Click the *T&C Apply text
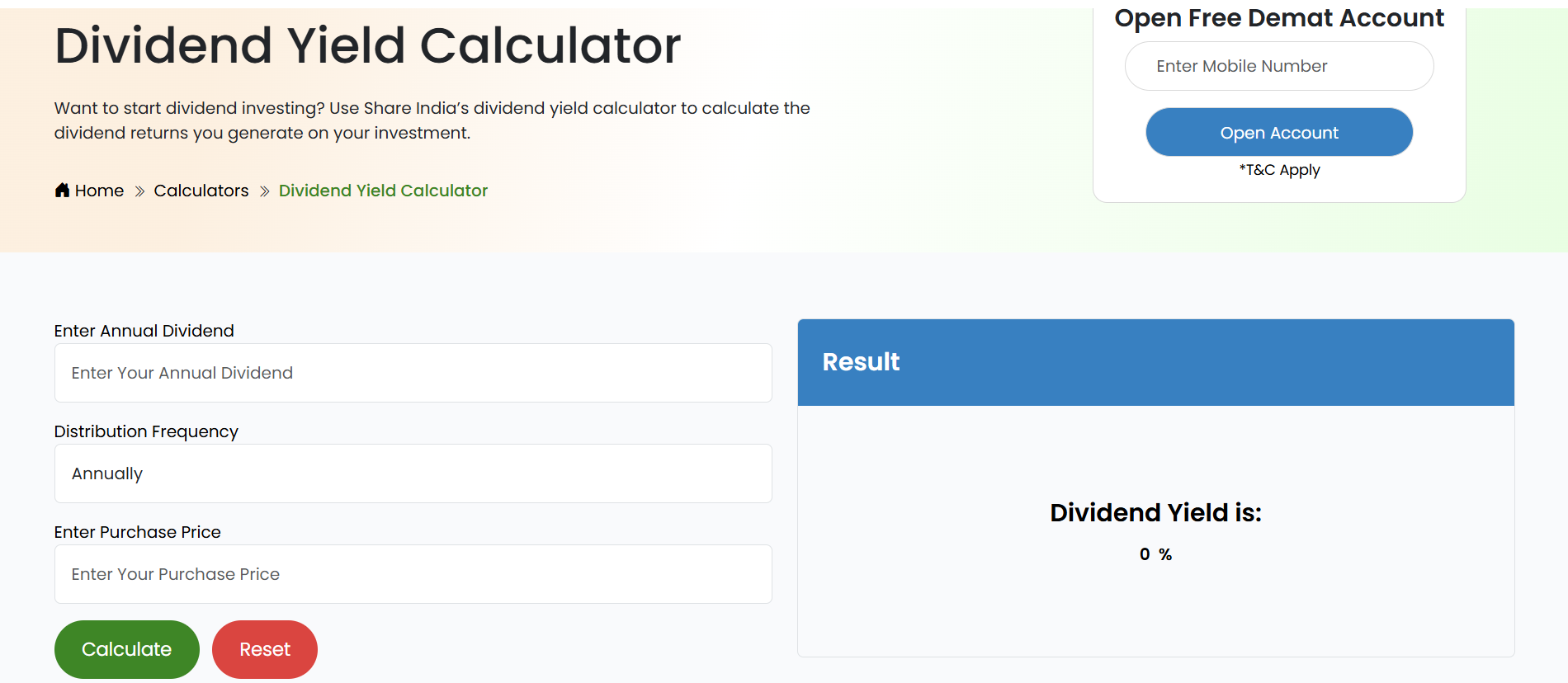Screen dimensions: 1568x683 coord(1279,170)
